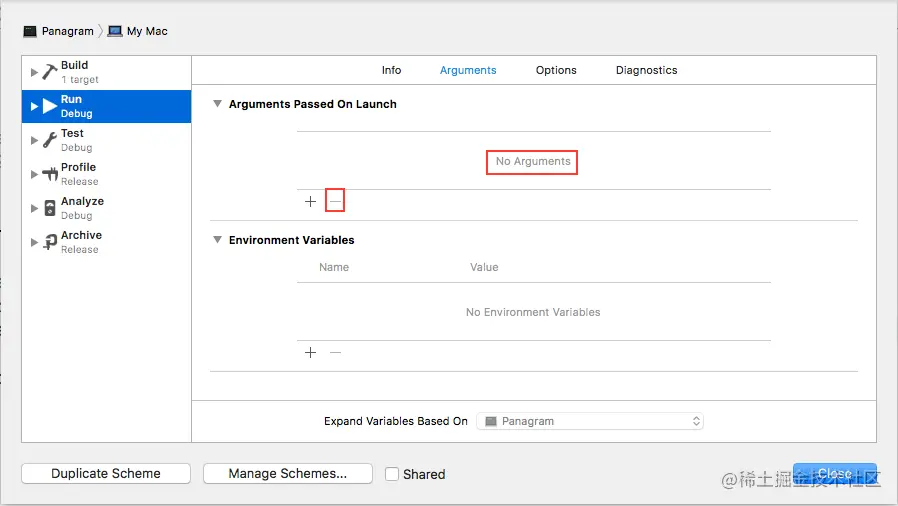
Task: Select the Profile Release row
Action: pos(107,174)
